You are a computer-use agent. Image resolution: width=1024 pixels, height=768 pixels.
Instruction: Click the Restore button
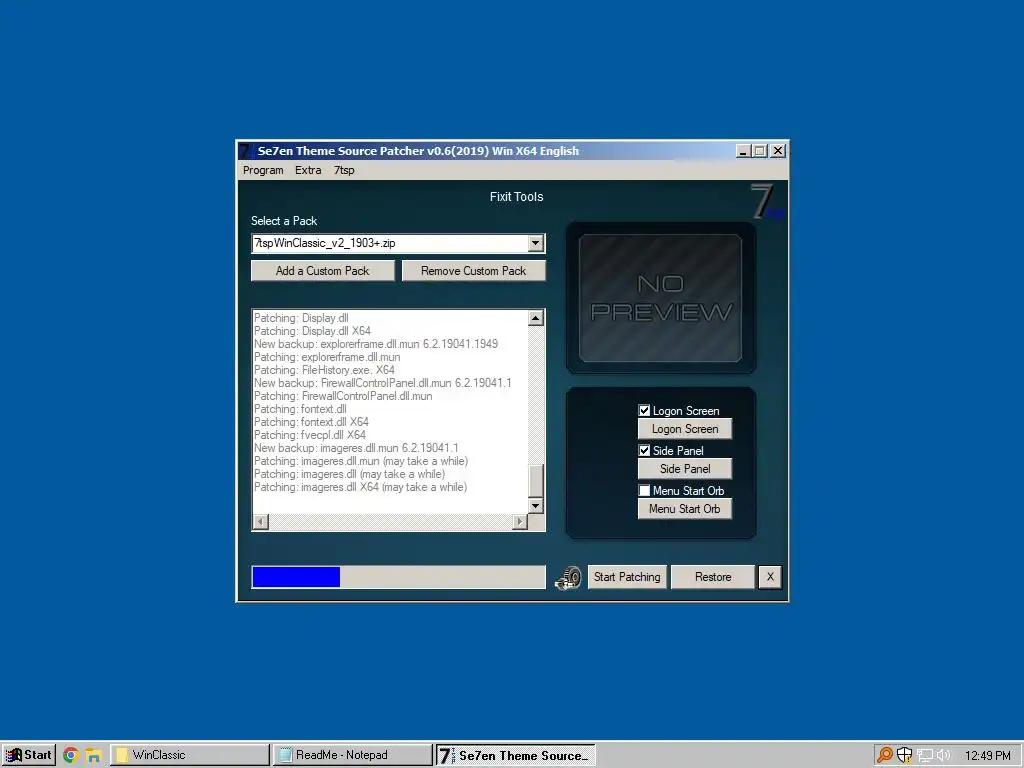point(712,577)
